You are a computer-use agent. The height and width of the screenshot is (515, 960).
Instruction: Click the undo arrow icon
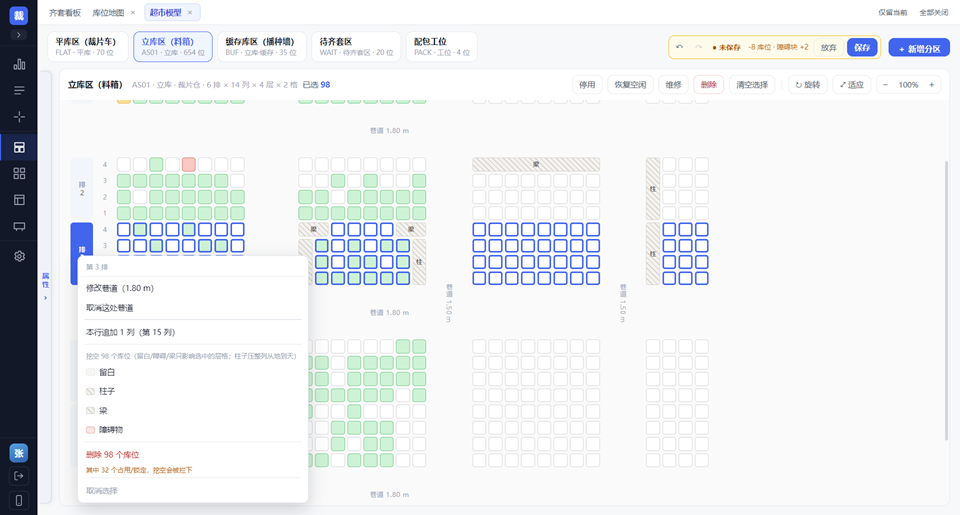[x=679, y=47]
